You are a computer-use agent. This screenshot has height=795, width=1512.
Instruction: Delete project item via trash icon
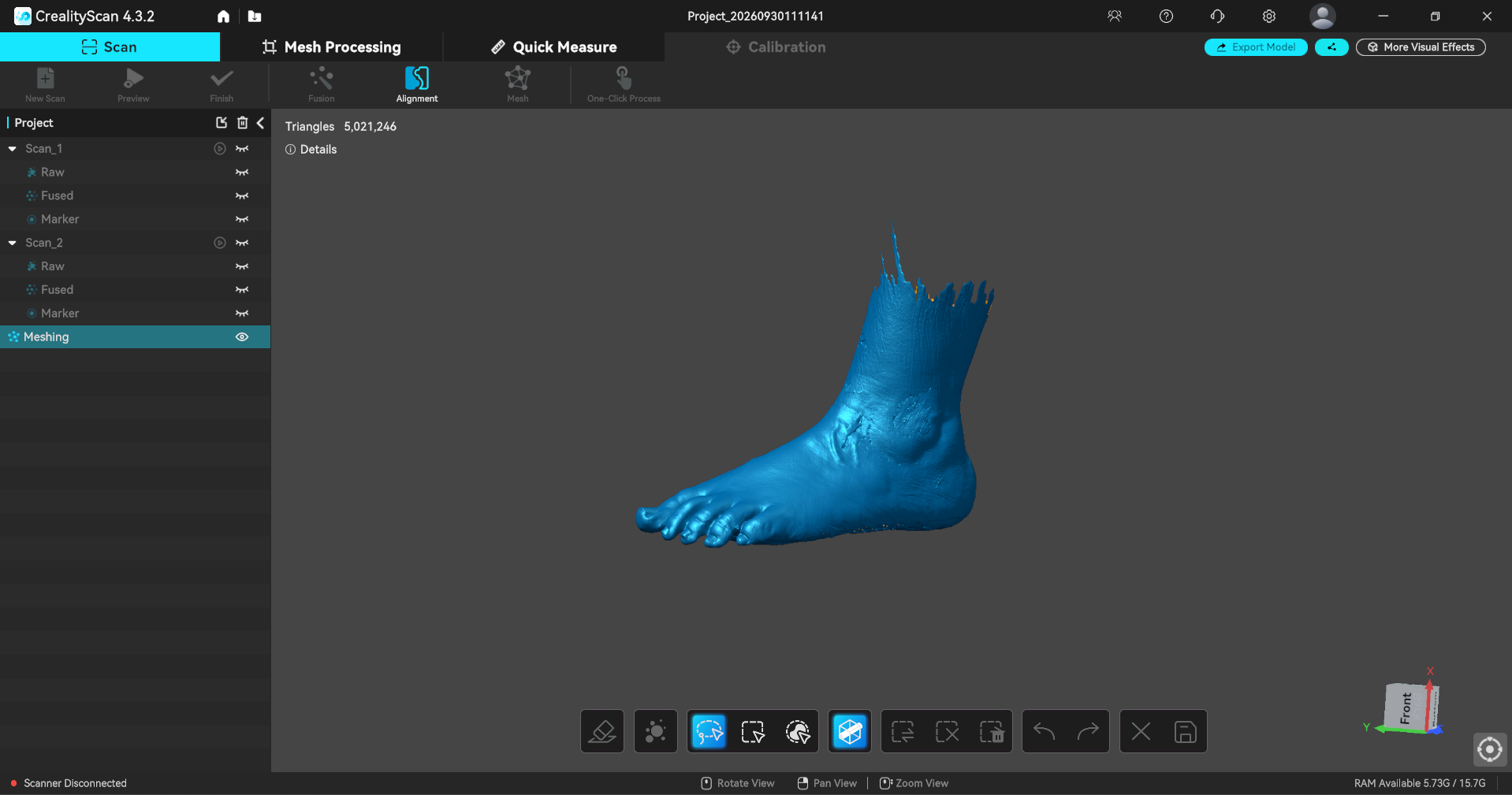[242, 122]
